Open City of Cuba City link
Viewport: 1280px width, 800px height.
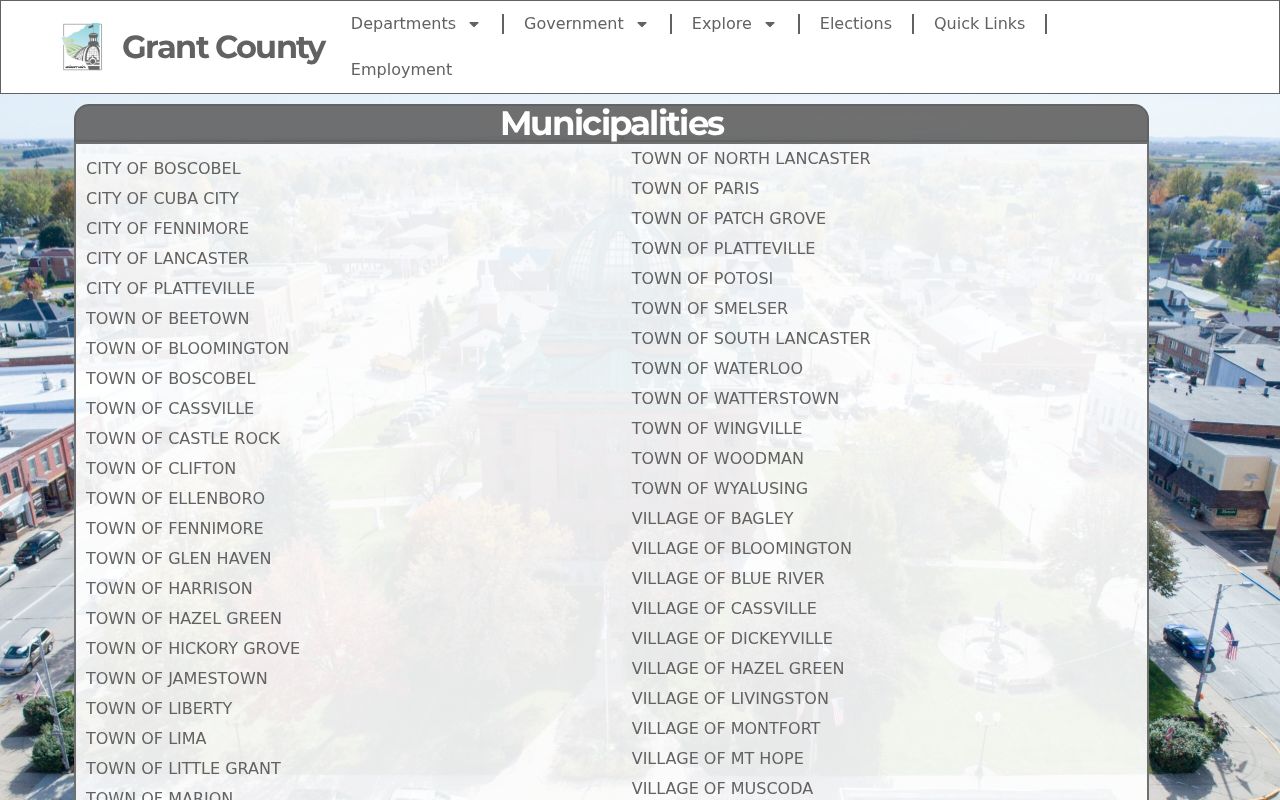(x=162, y=198)
